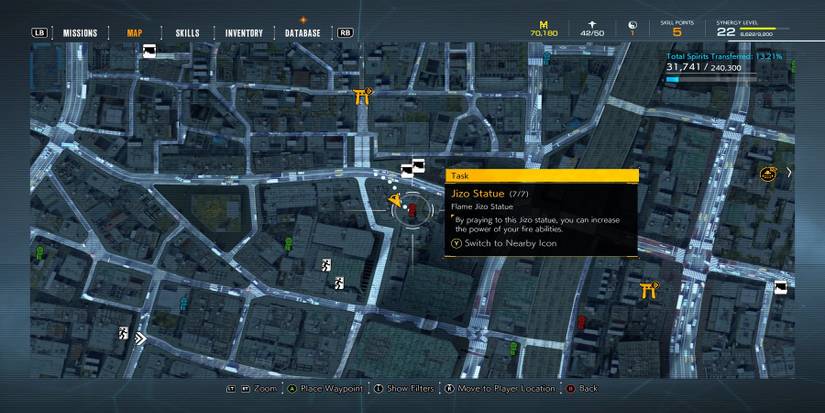Switch to the Skills tab
This screenshot has height=413, width=825.
(187, 33)
